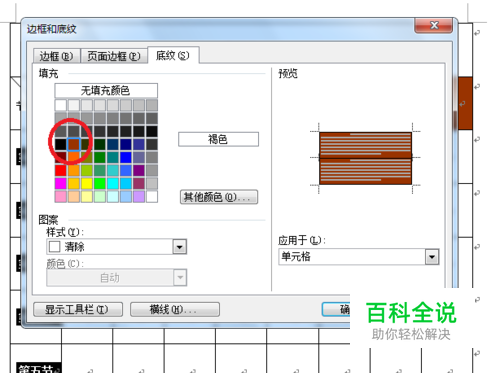
Task: Select the bright red swatch
Action: [61, 170]
